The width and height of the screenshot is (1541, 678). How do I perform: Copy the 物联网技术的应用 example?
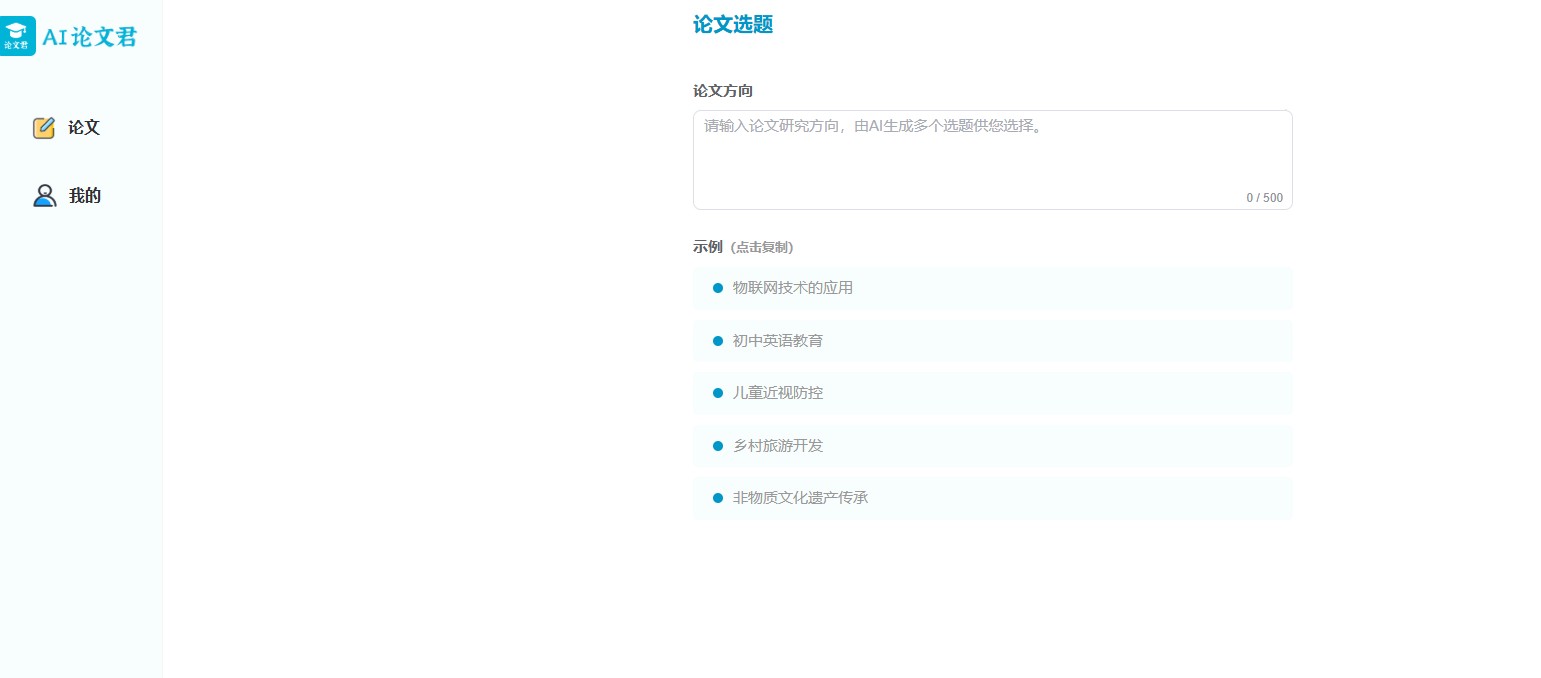[792, 288]
